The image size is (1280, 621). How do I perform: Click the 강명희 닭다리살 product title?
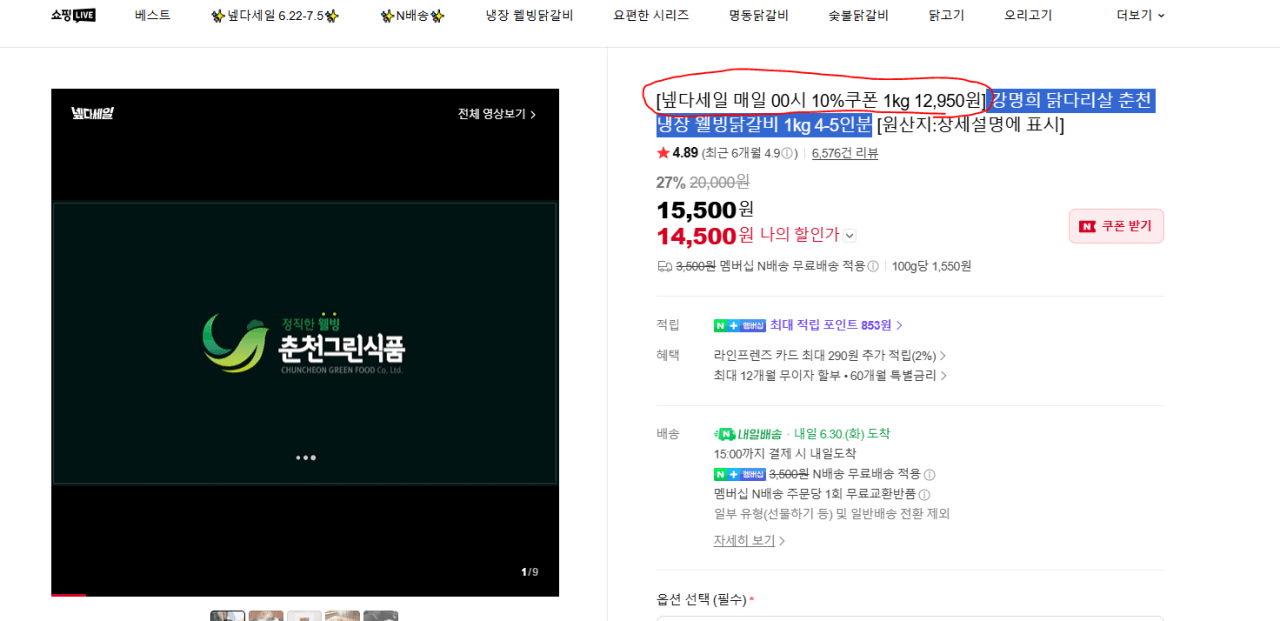click(x=905, y=112)
